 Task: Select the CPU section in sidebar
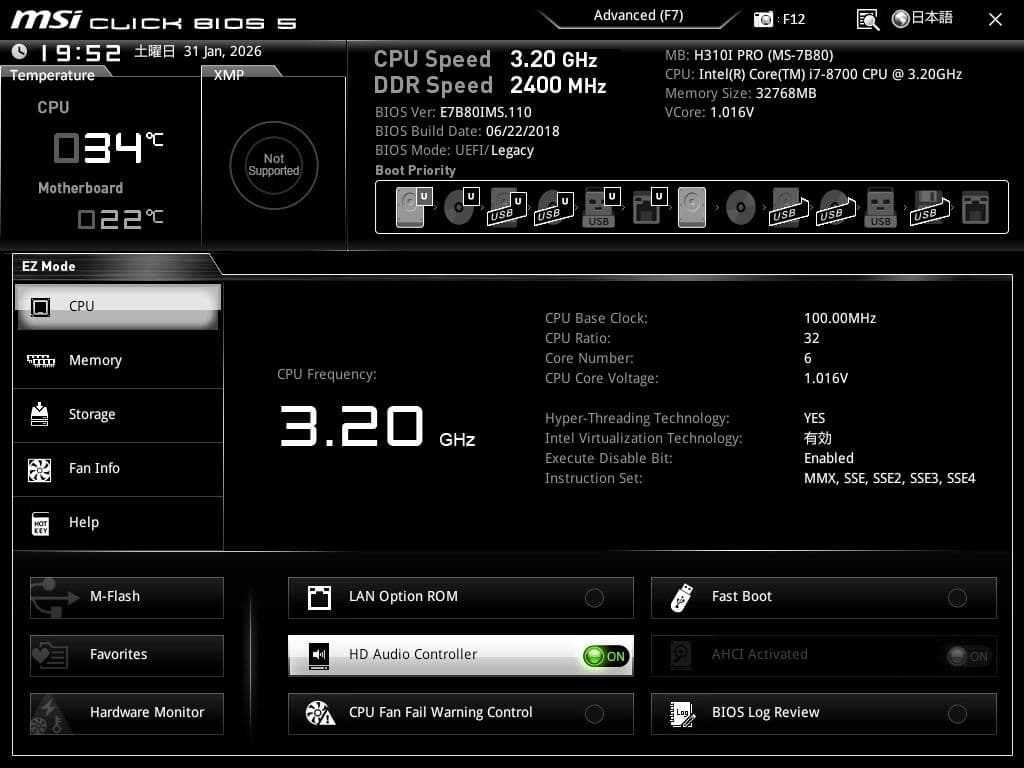pyautogui.click(x=118, y=306)
